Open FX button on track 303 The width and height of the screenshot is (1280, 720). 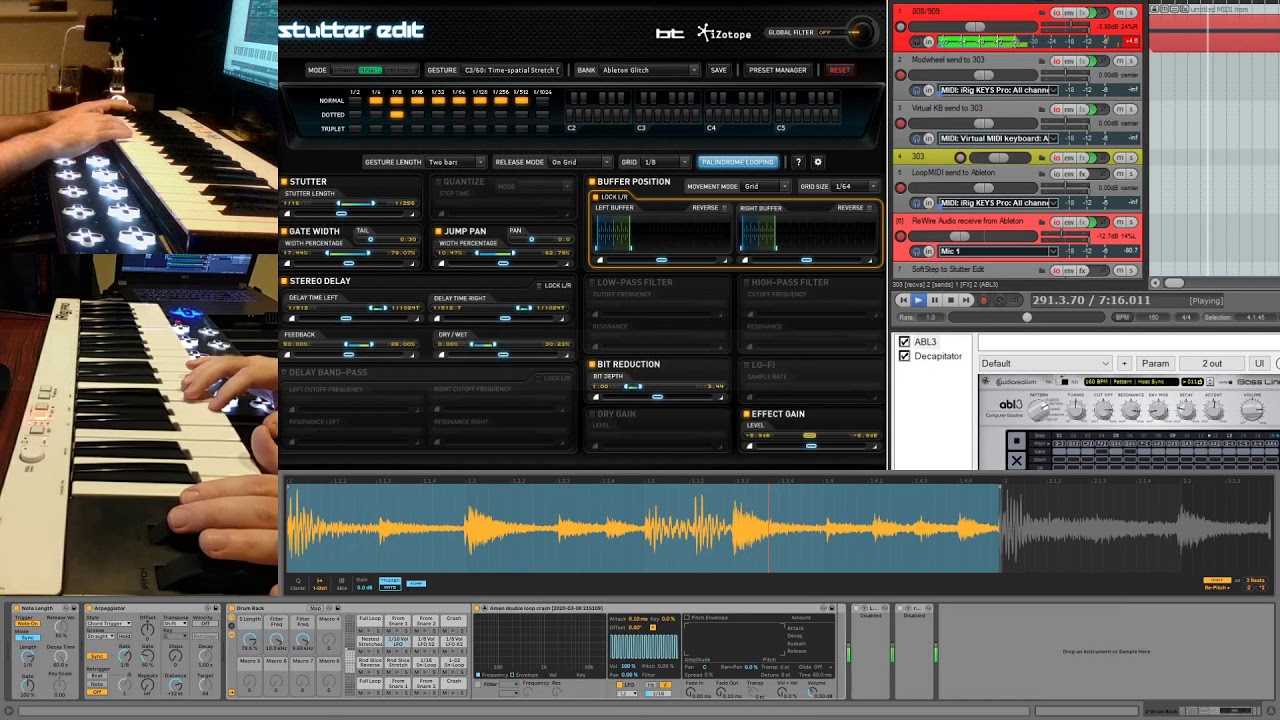(1083, 157)
